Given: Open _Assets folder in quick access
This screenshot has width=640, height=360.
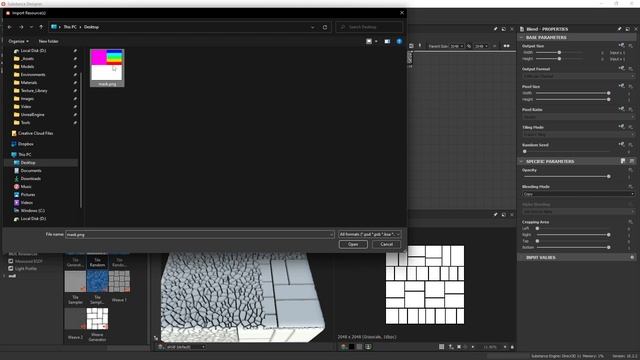Looking at the screenshot, I should (28, 59).
